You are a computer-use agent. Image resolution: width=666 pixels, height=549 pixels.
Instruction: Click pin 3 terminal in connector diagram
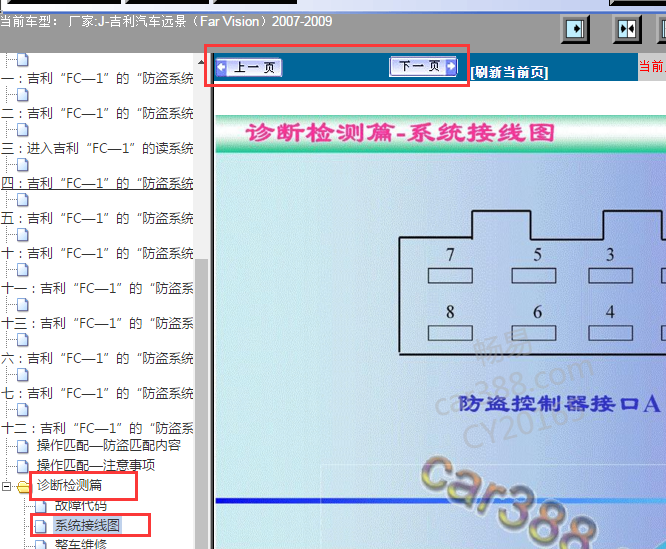pyautogui.click(x=611, y=276)
